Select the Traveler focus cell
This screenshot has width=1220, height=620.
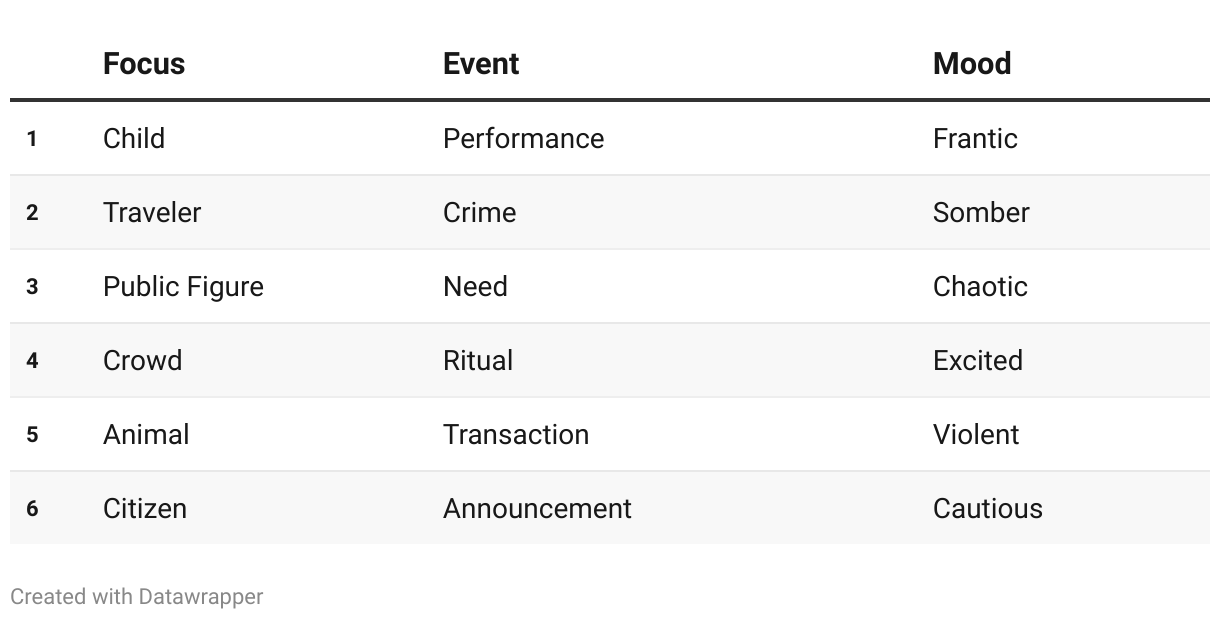152,212
